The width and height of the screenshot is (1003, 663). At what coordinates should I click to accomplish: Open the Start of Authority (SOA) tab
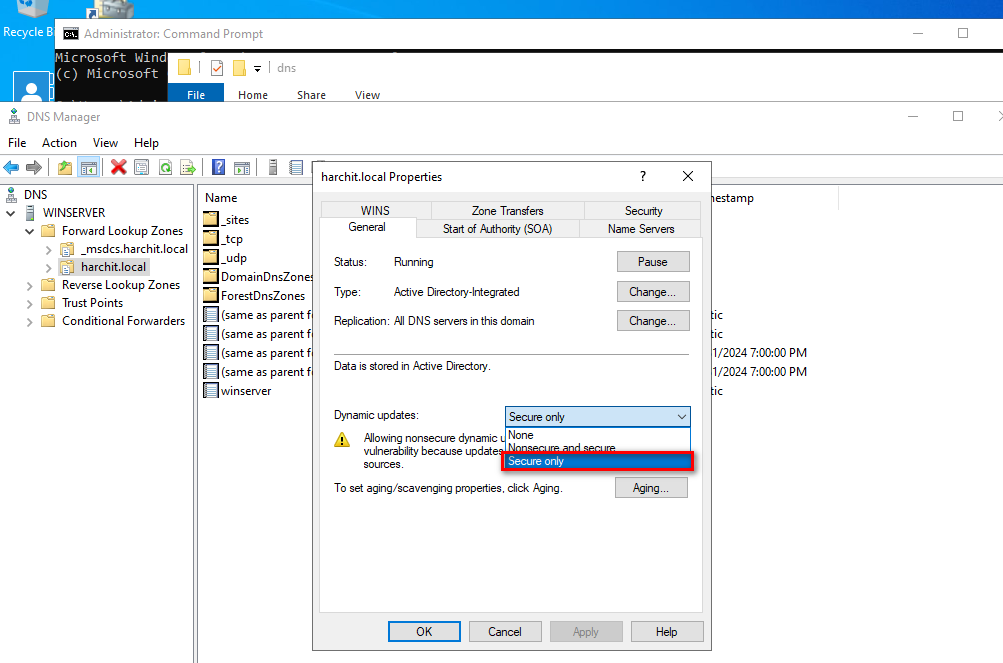[497, 229]
